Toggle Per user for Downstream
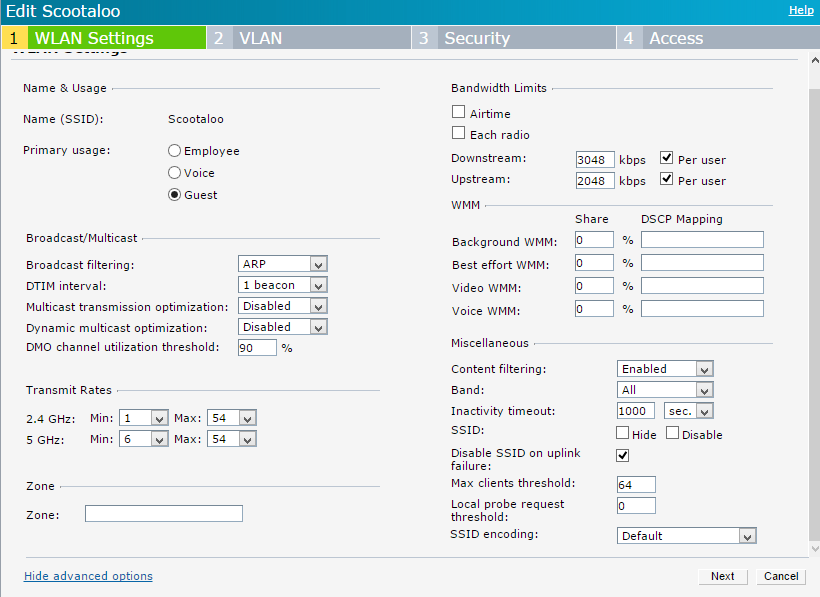 pos(666,157)
